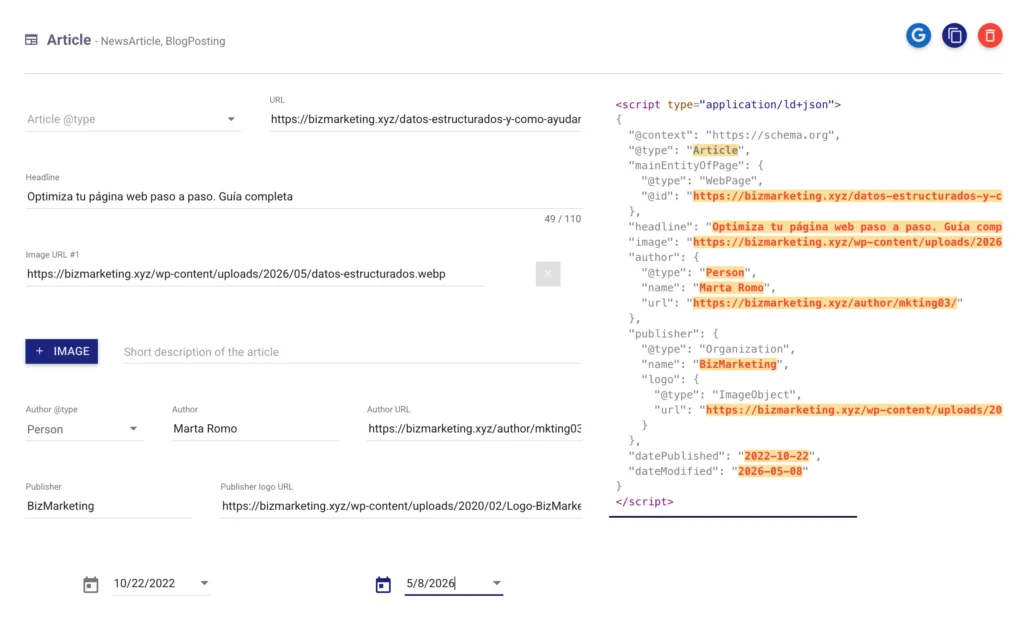This screenshot has width=1024, height=623.
Task: Click the "WebPage" type line in code
Action: pos(702,181)
